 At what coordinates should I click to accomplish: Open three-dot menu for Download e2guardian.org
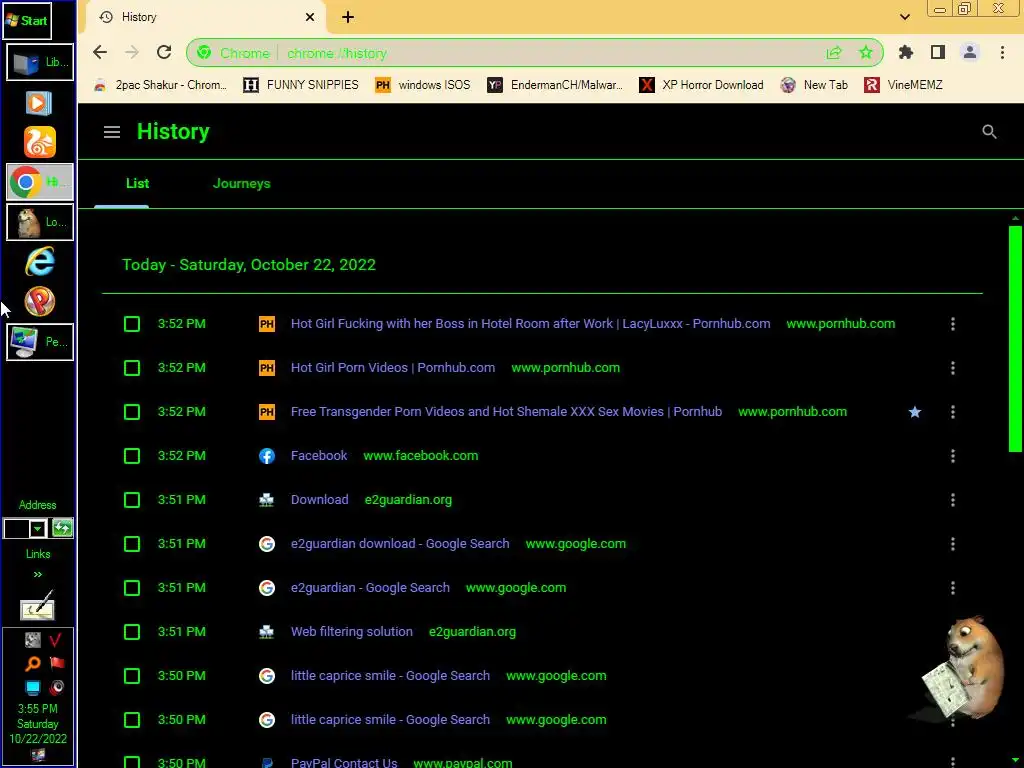pos(953,500)
